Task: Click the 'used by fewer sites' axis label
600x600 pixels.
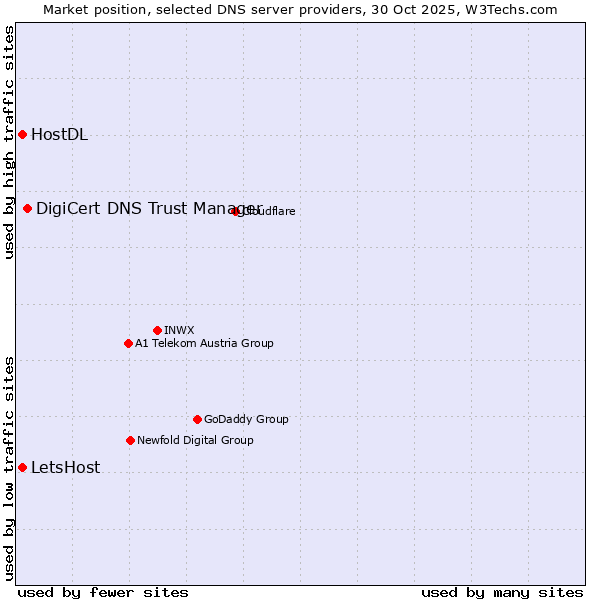Action: pos(103,592)
